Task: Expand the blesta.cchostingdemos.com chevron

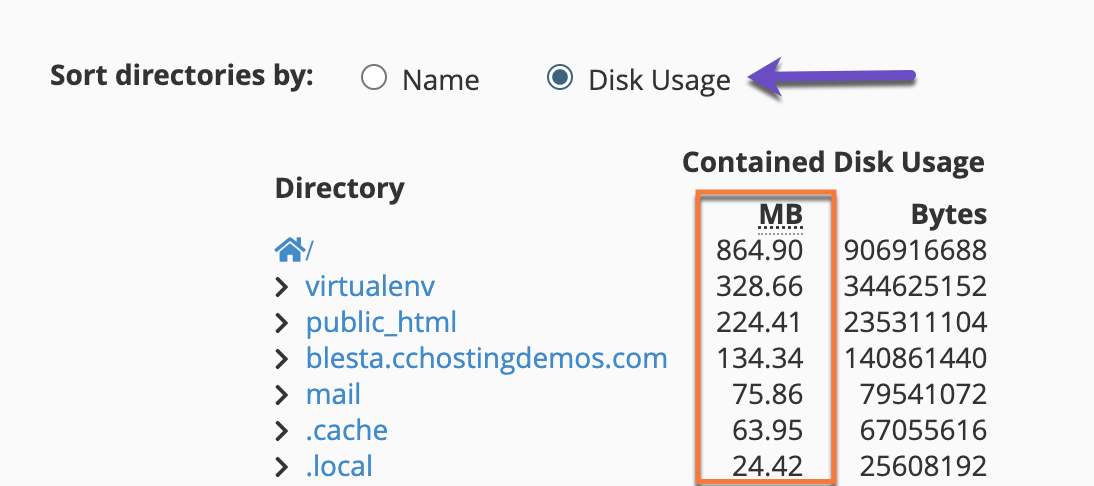Action: pyautogui.click(x=282, y=359)
